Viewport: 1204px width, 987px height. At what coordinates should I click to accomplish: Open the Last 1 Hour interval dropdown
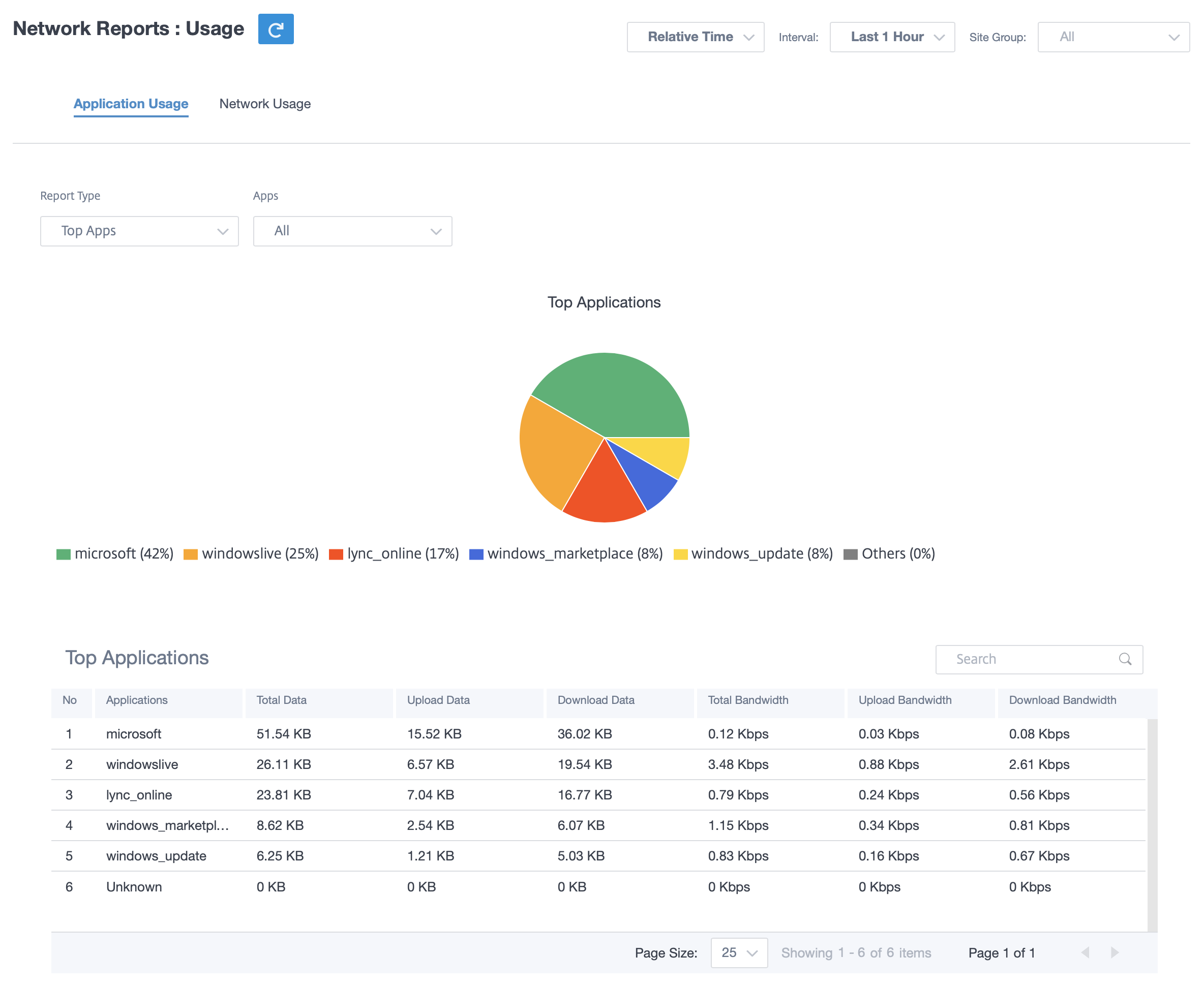(892, 37)
